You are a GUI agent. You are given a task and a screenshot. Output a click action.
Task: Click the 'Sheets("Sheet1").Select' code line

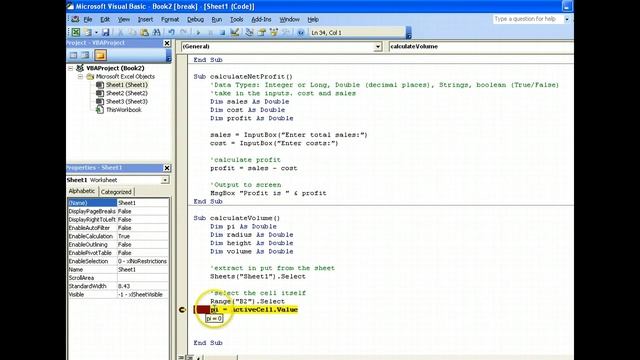click(258, 276)
